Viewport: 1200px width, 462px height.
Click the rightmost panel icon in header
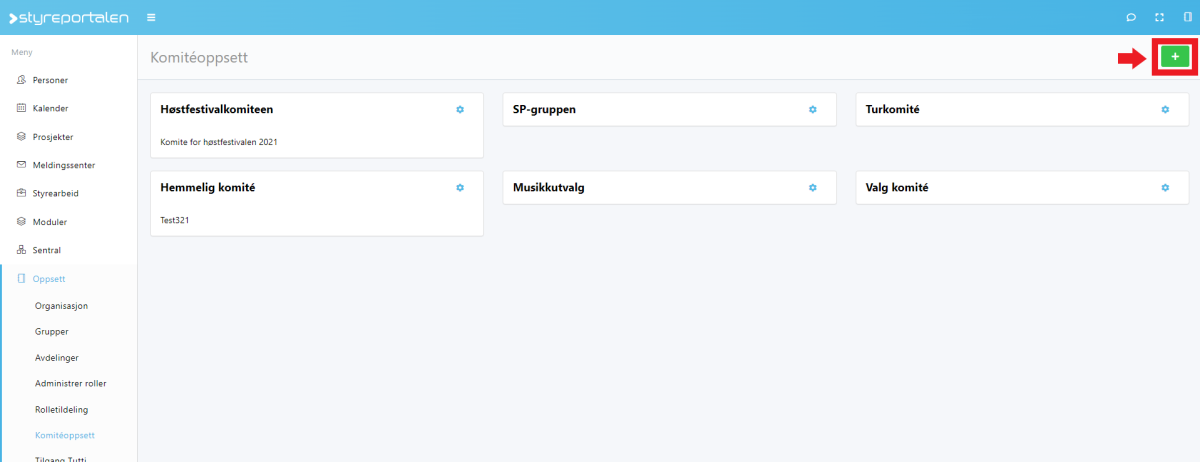(x=1188, y=17)
